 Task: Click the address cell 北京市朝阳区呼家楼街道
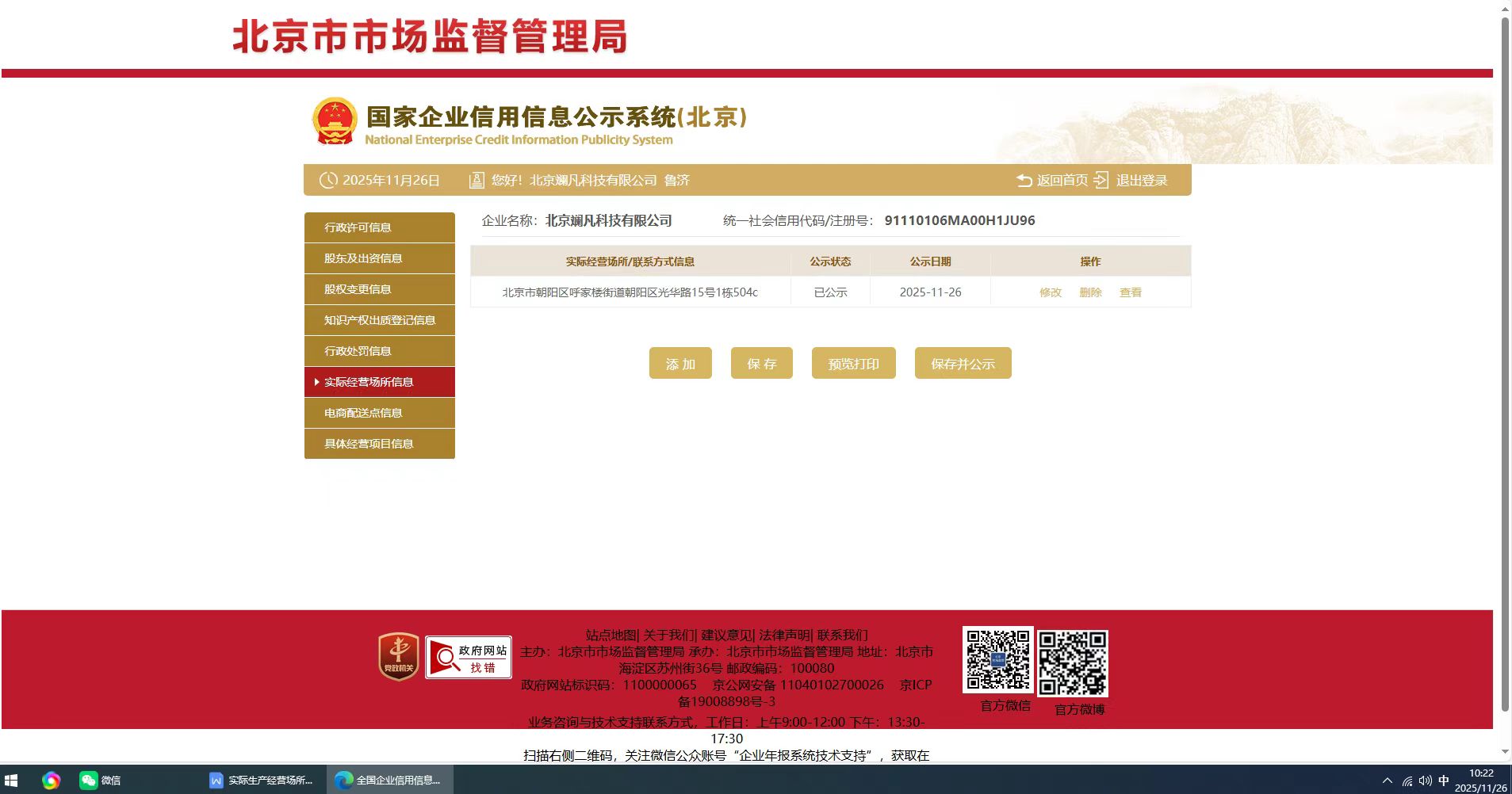coord(630,292)
